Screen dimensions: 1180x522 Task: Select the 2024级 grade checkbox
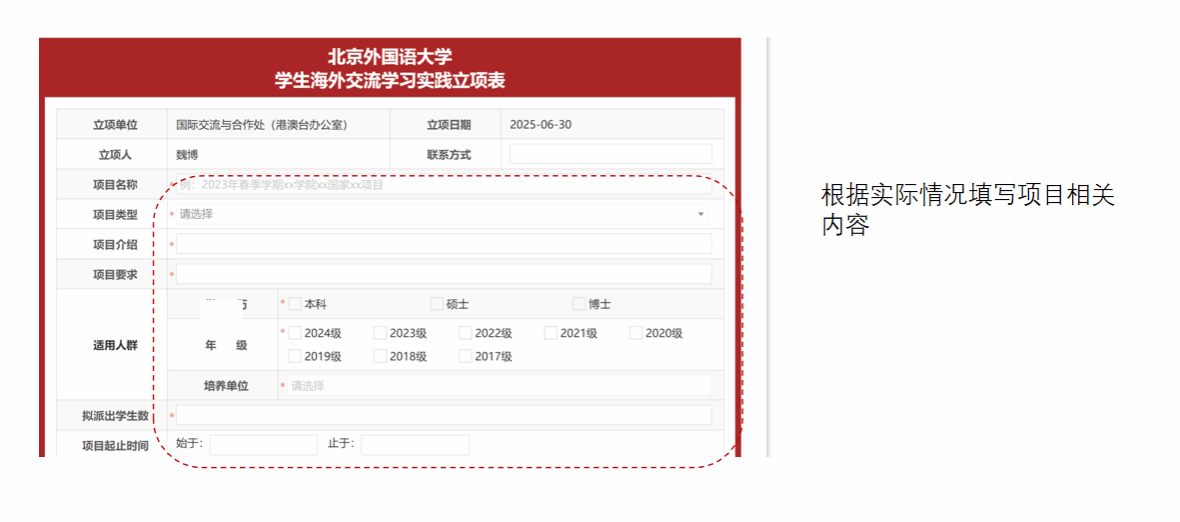click(x=295, y=333)
